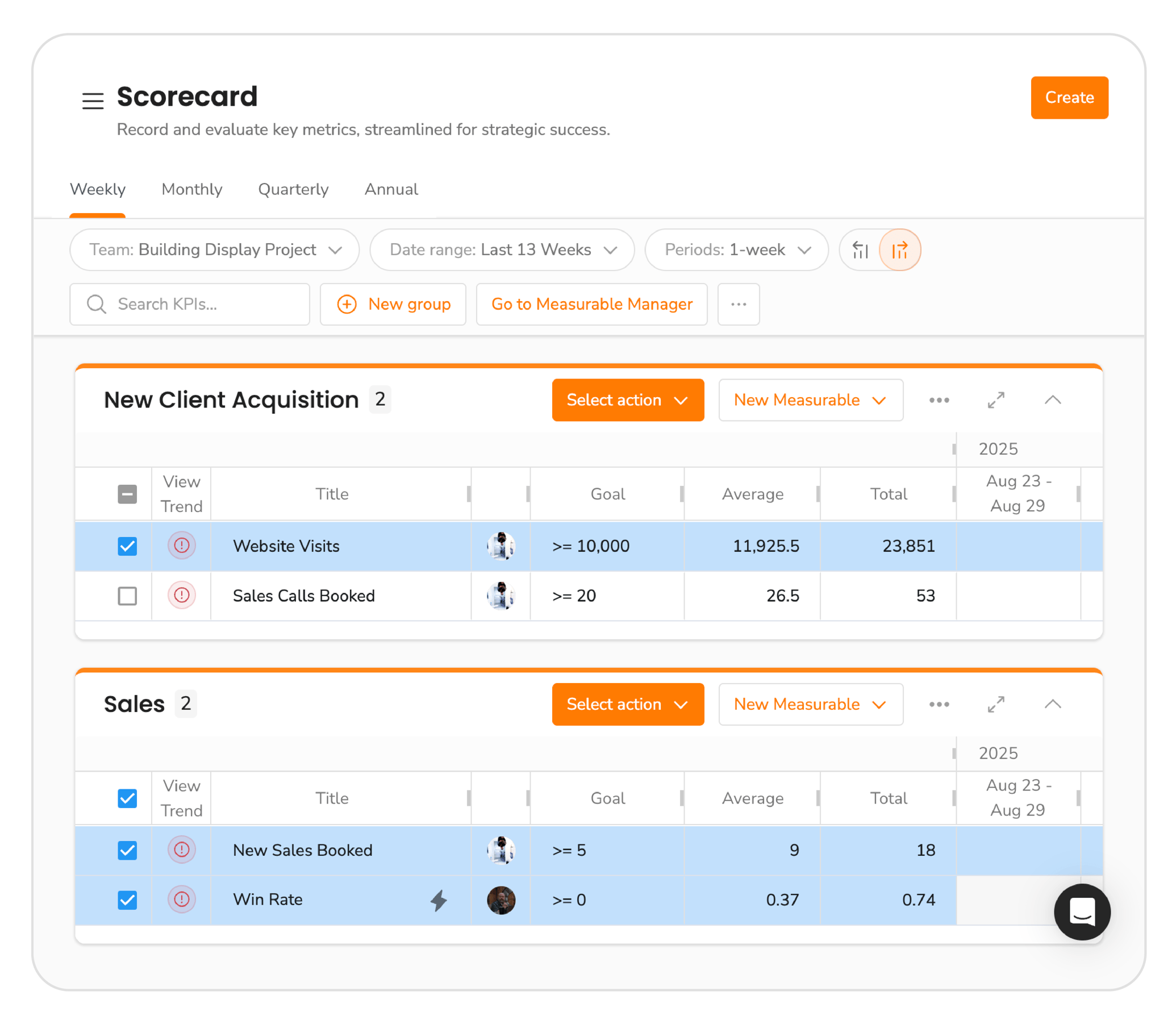Select the left-aligned chart order icon
Image resolution: width=1176 pixels, height=1024 pixels.
point(860,249)
